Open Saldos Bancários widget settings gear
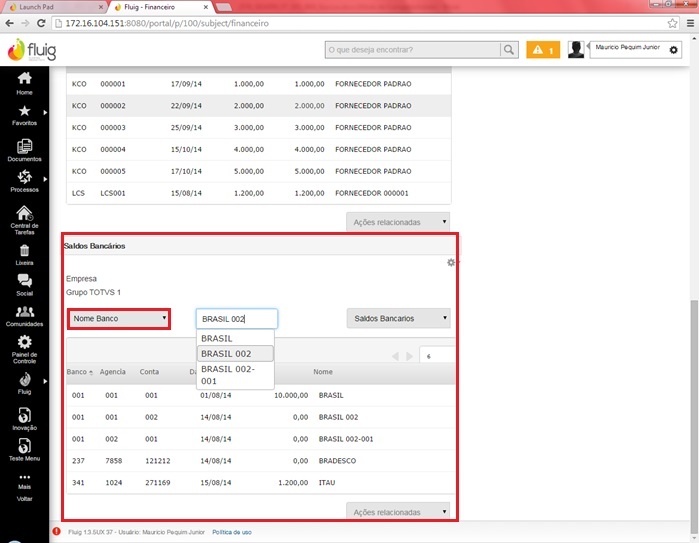699x543 pixels. [x=451, y=263]
